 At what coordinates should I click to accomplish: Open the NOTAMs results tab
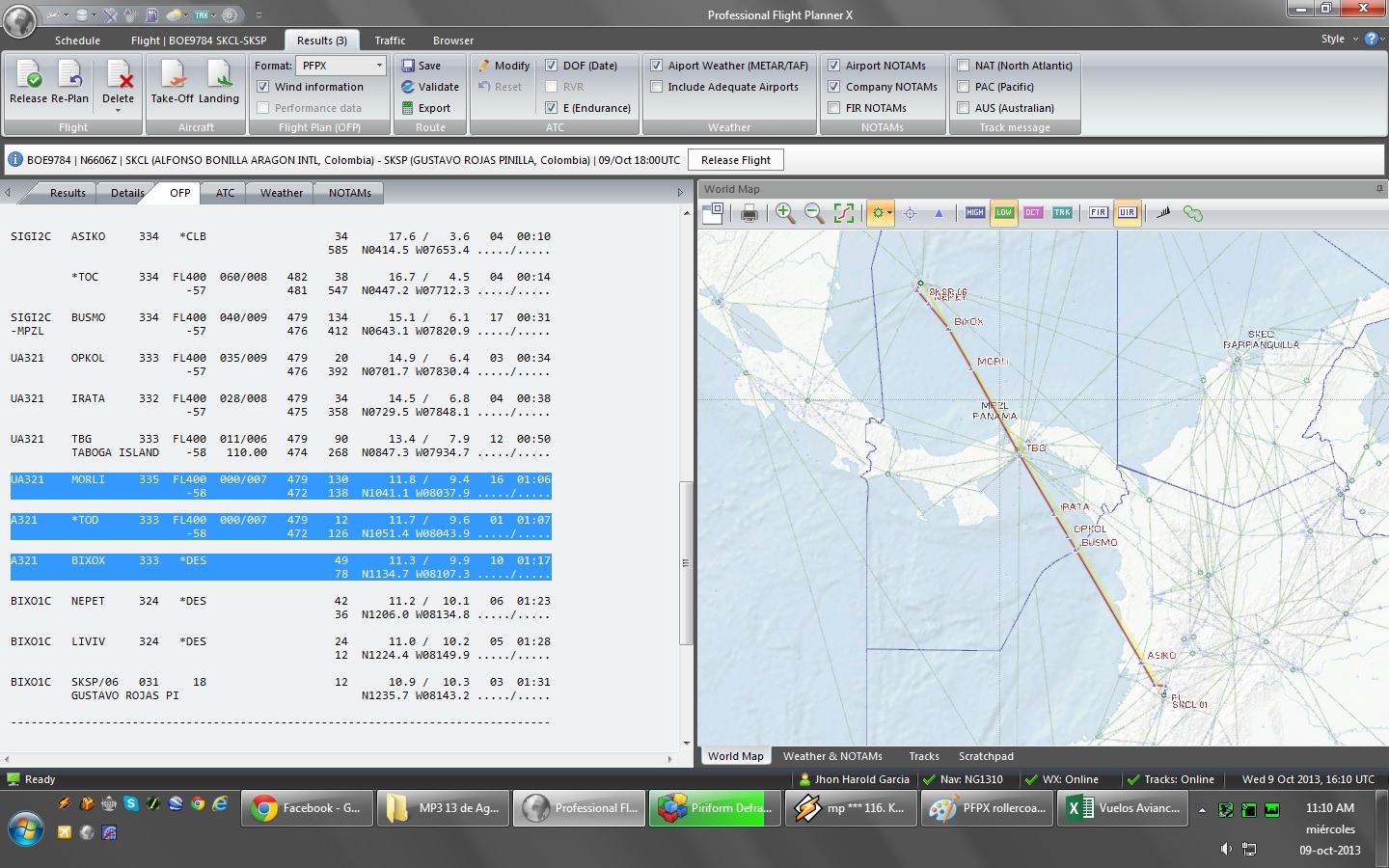pyautogui.click(x=349, y=193)
